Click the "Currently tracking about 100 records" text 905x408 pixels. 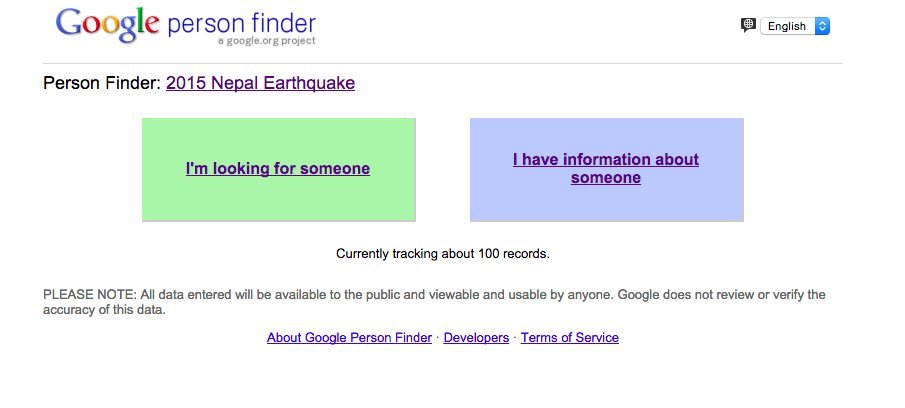pos(443,253)
